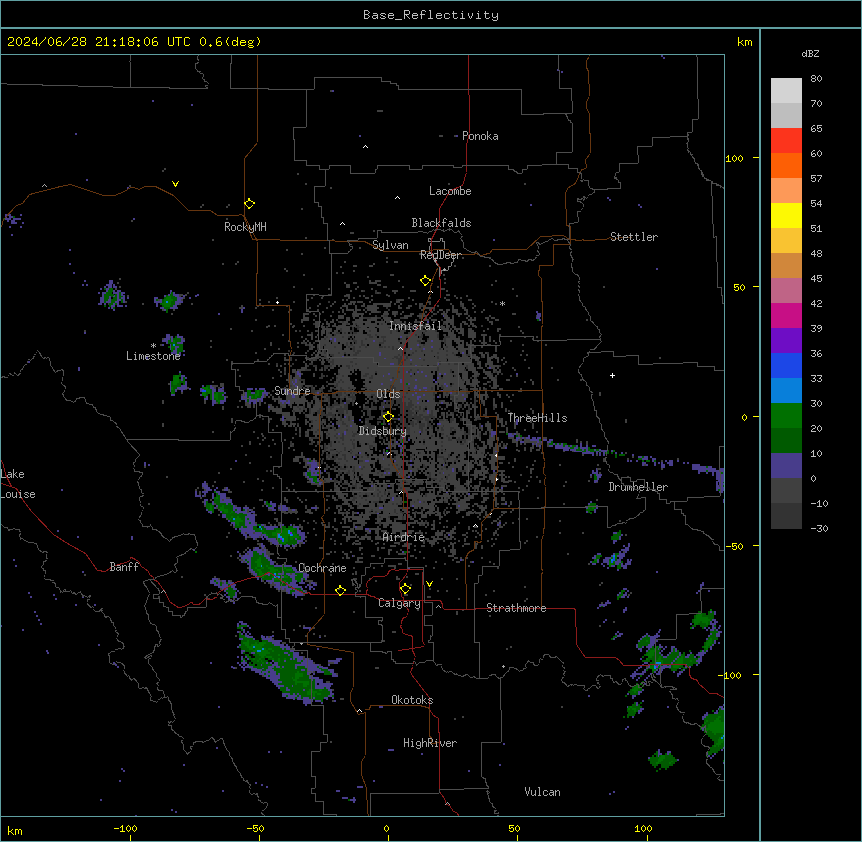862x842 pixels.
Task: Click the Lake Louise label
Action: [x=18, y=484]
